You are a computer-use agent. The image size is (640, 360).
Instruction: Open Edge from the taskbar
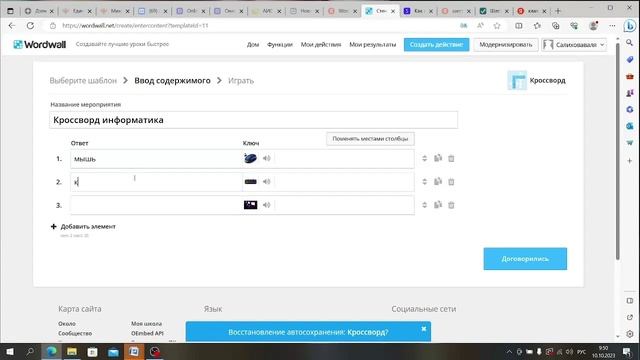(x=51, y=351)
